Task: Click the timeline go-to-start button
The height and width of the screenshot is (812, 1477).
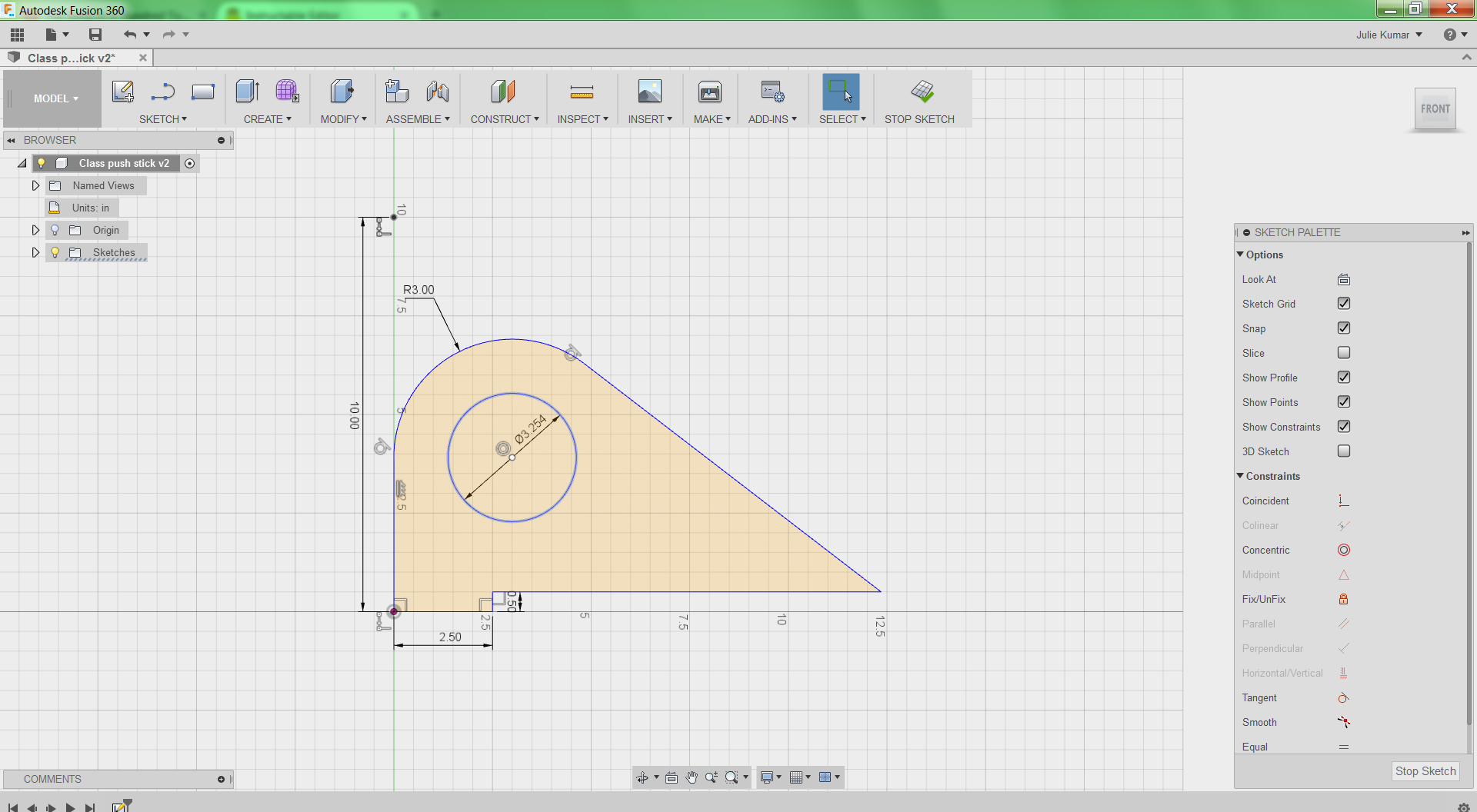Action: click(13, 807)
